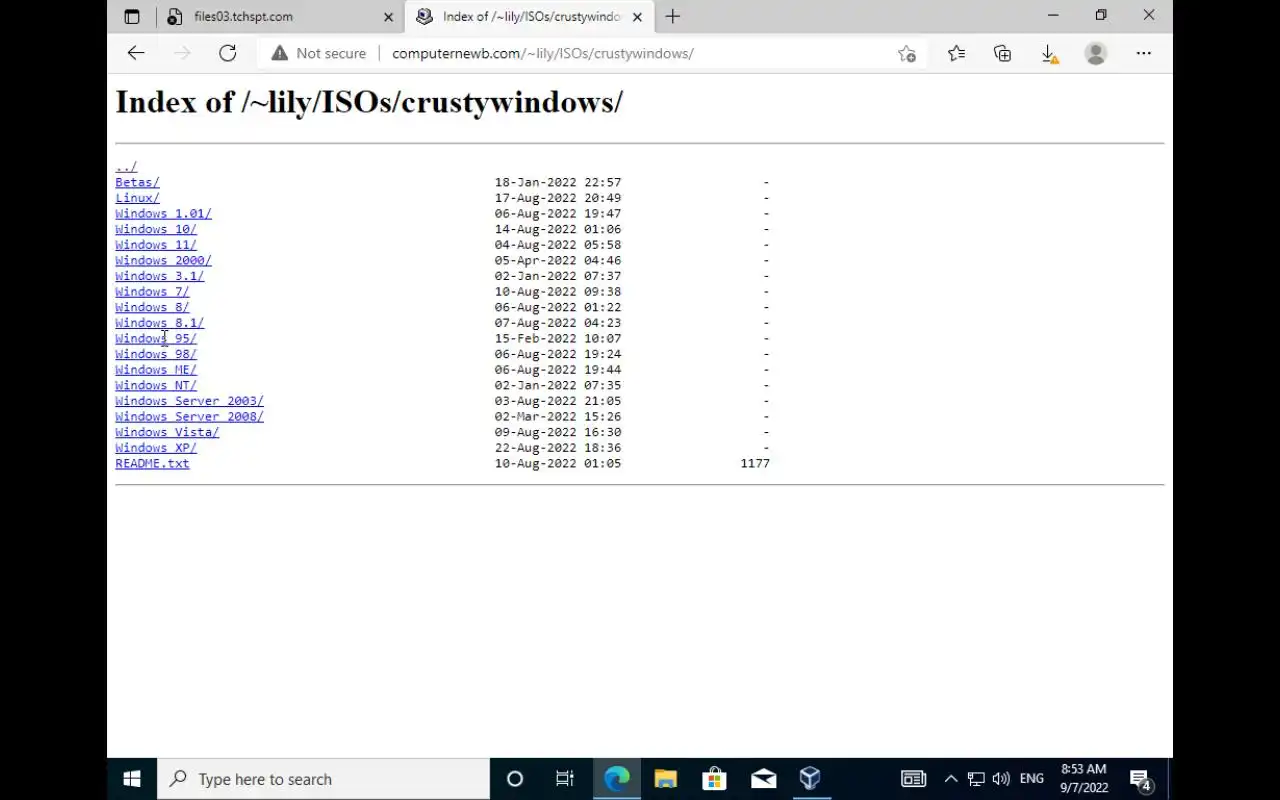This screenshot has width=1280, height=800.
Task: Click the date 18-Jan-2022 22:57
Action: (x=558, y=182)
